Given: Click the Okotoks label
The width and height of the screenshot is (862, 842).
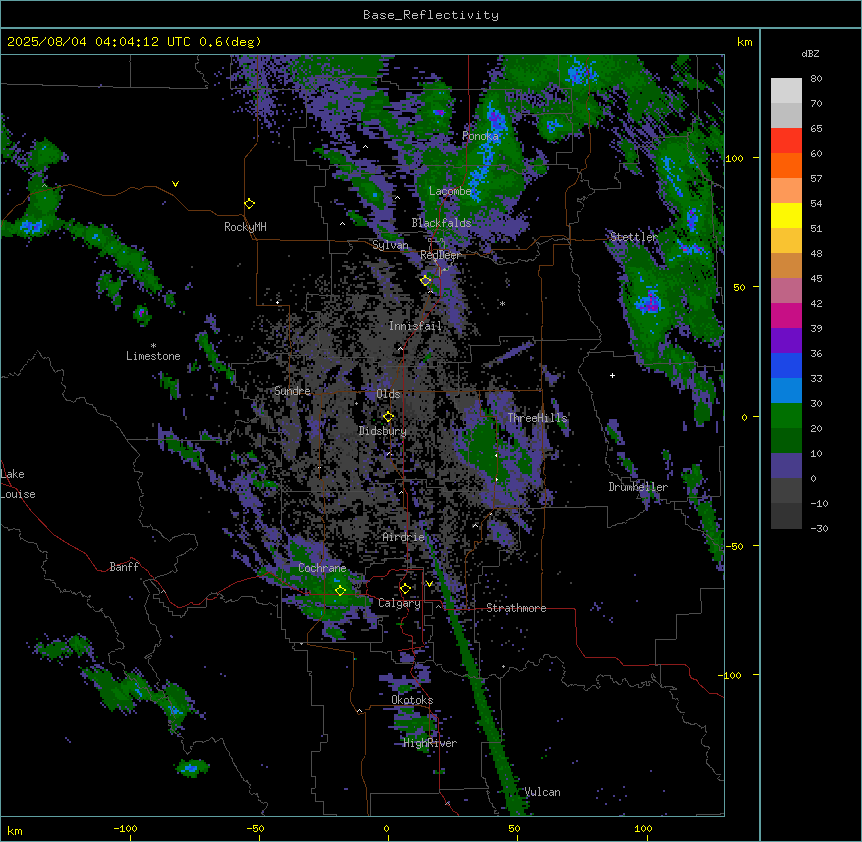Looking at the screenshot, I should [412, 700].
